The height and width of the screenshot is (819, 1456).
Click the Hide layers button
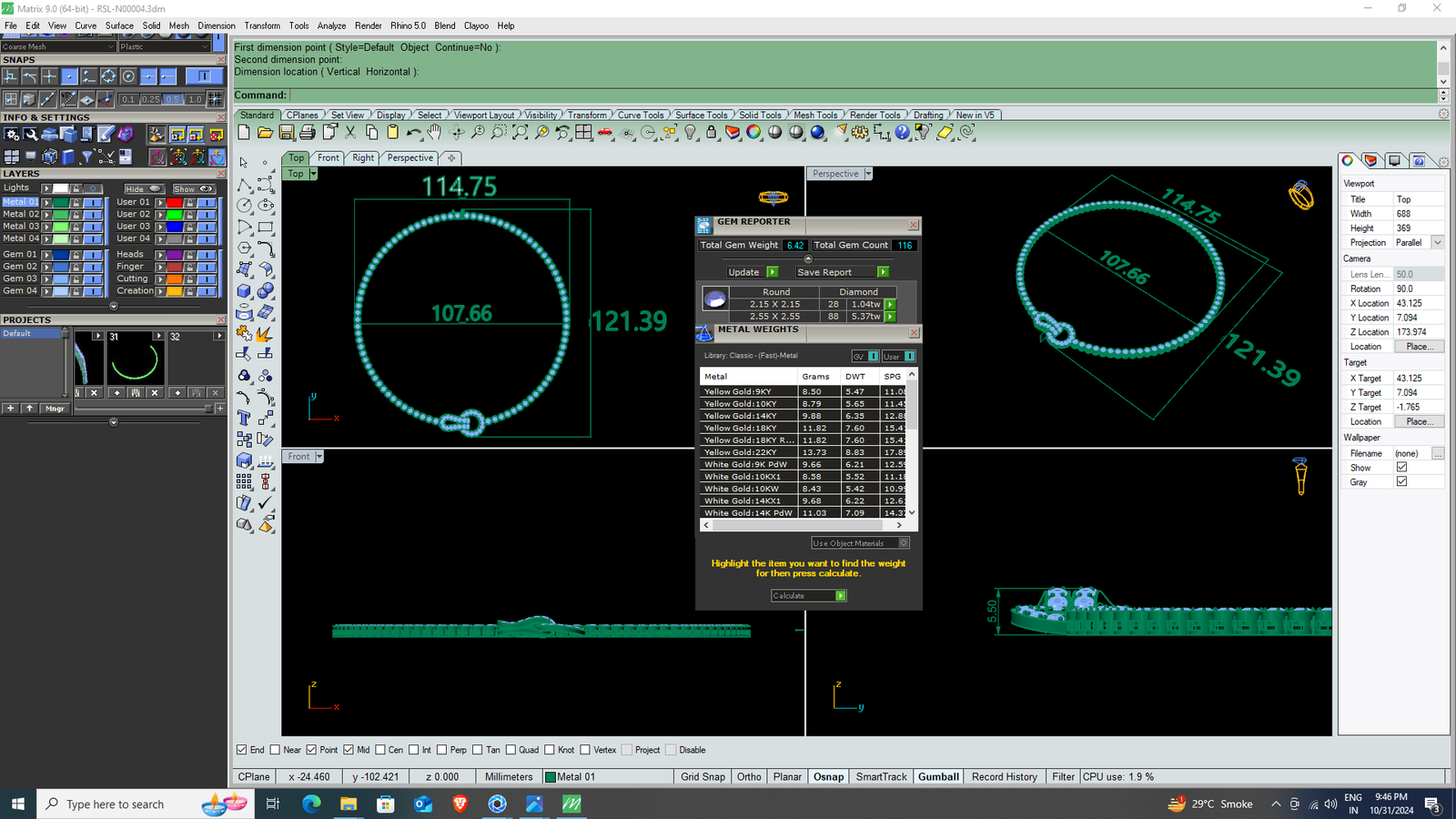click(144, 189)
